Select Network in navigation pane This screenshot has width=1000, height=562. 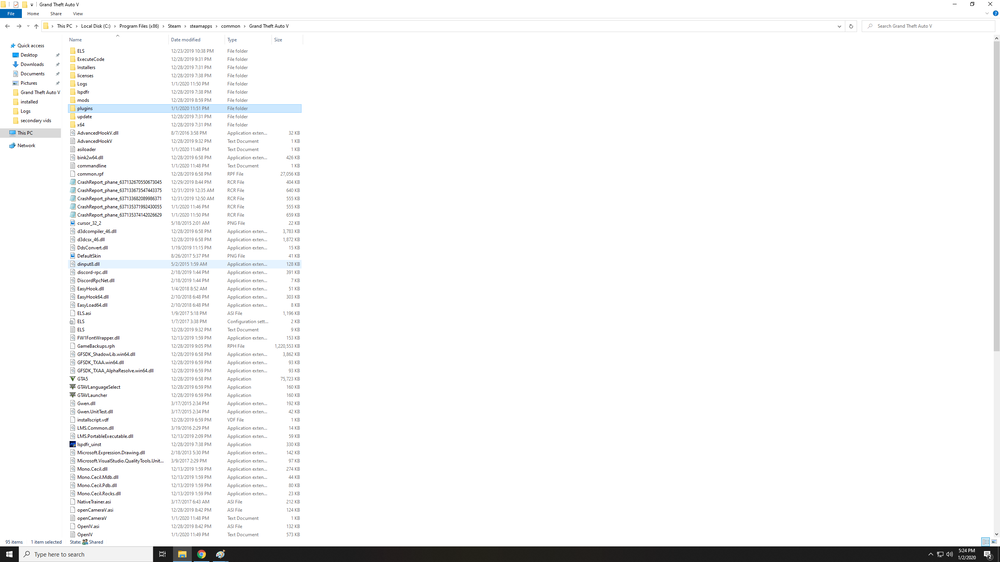[26, 145]
